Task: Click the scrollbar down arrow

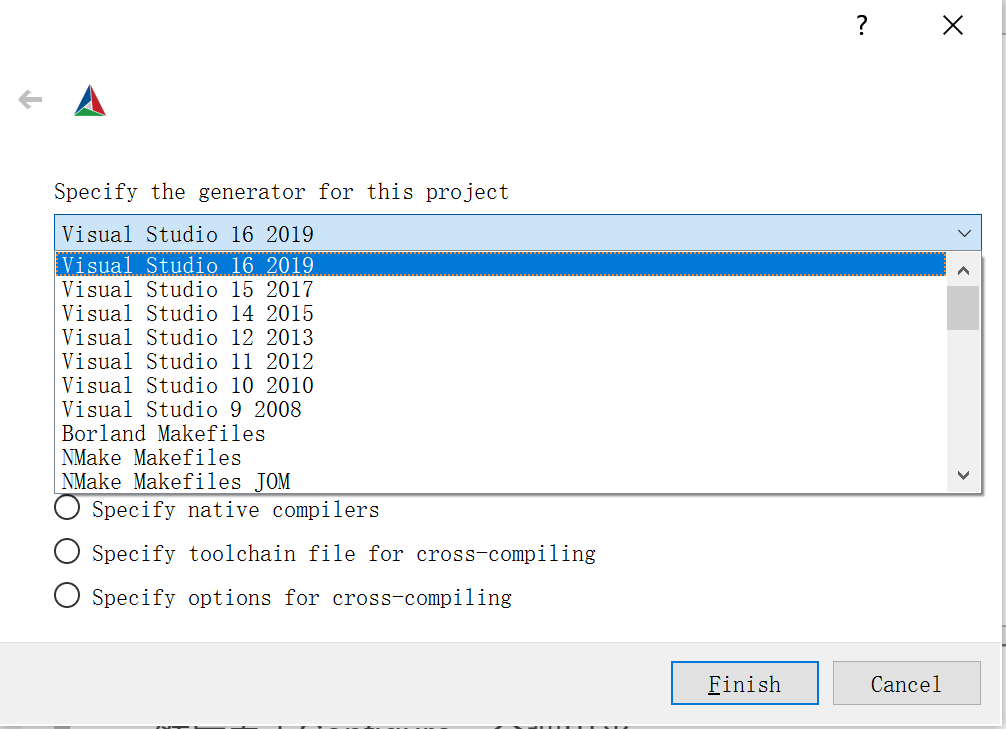Action: click(962, 475)
